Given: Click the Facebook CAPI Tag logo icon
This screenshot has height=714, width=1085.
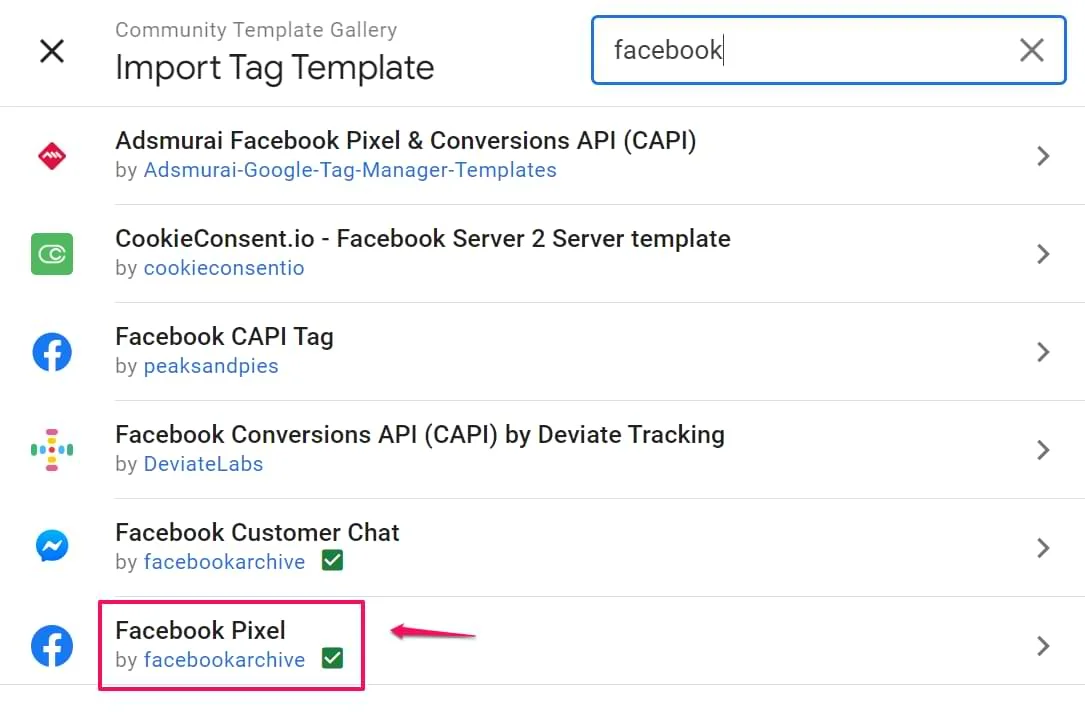Looking at the screenshot, I should tap(51, 352).
